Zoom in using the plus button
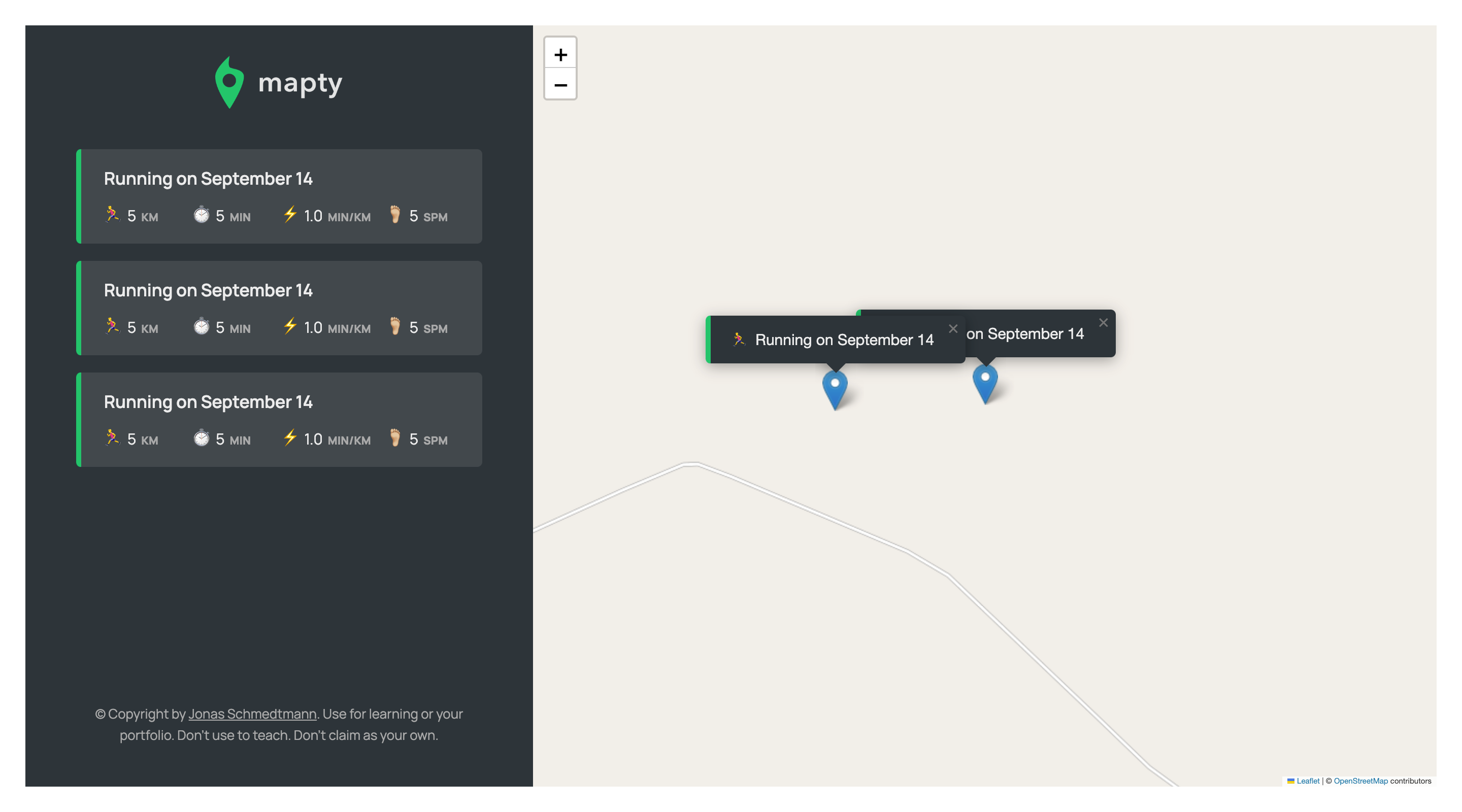Screen dimensions: 1462x812 click(x=560, y=54)
